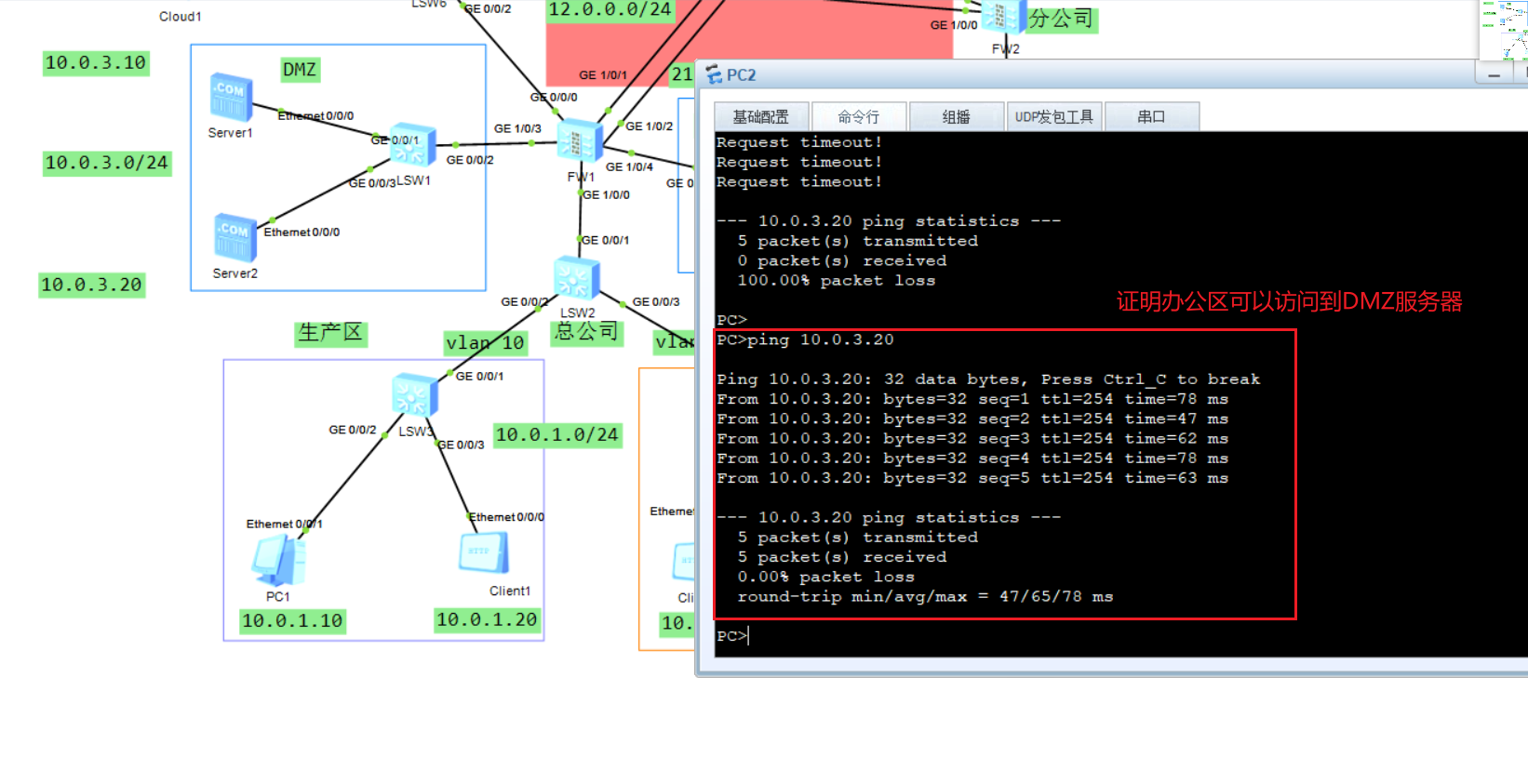Image resolution: width=1528 pixels, height=784 pixels.
Task: Open the 基础配置 tab in PC2
Action: click(760, 116)
